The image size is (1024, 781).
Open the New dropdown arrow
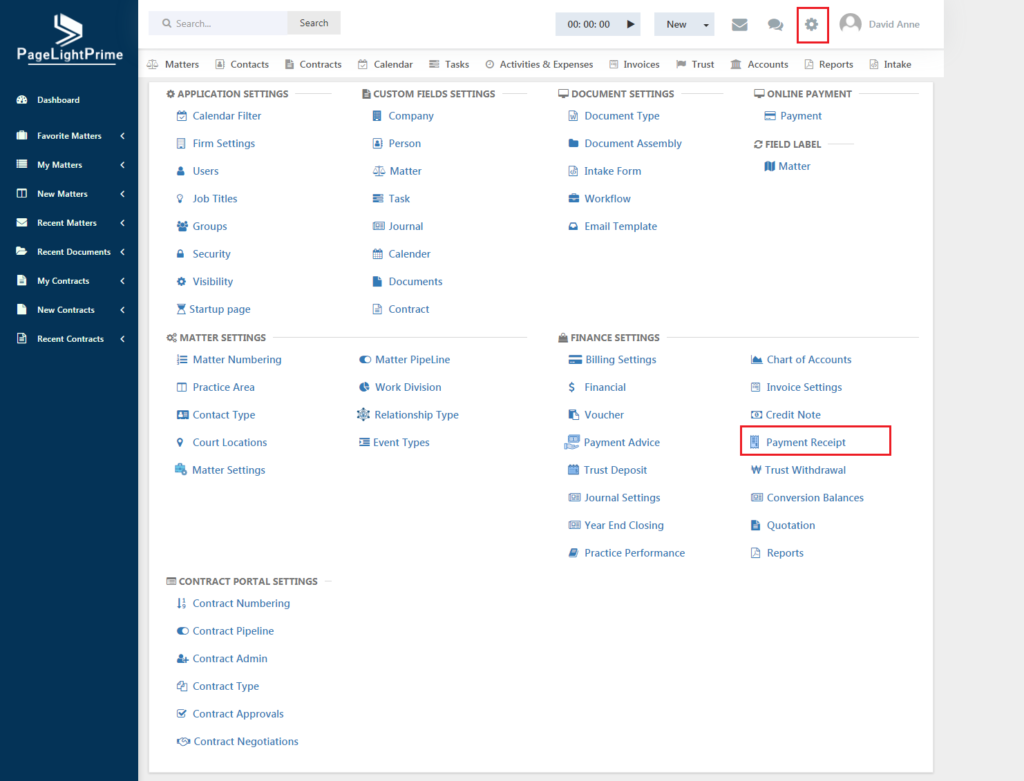pyautogui.click(x=706, y=25)
